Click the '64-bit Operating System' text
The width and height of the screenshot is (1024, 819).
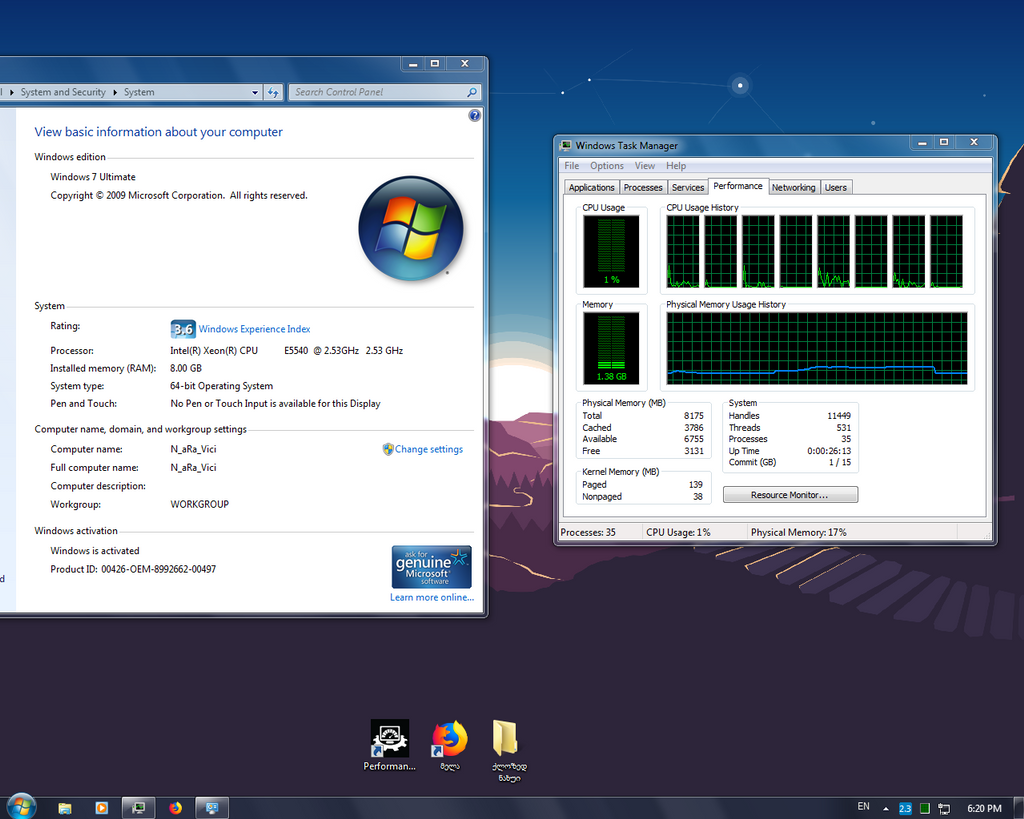point(221,386)
